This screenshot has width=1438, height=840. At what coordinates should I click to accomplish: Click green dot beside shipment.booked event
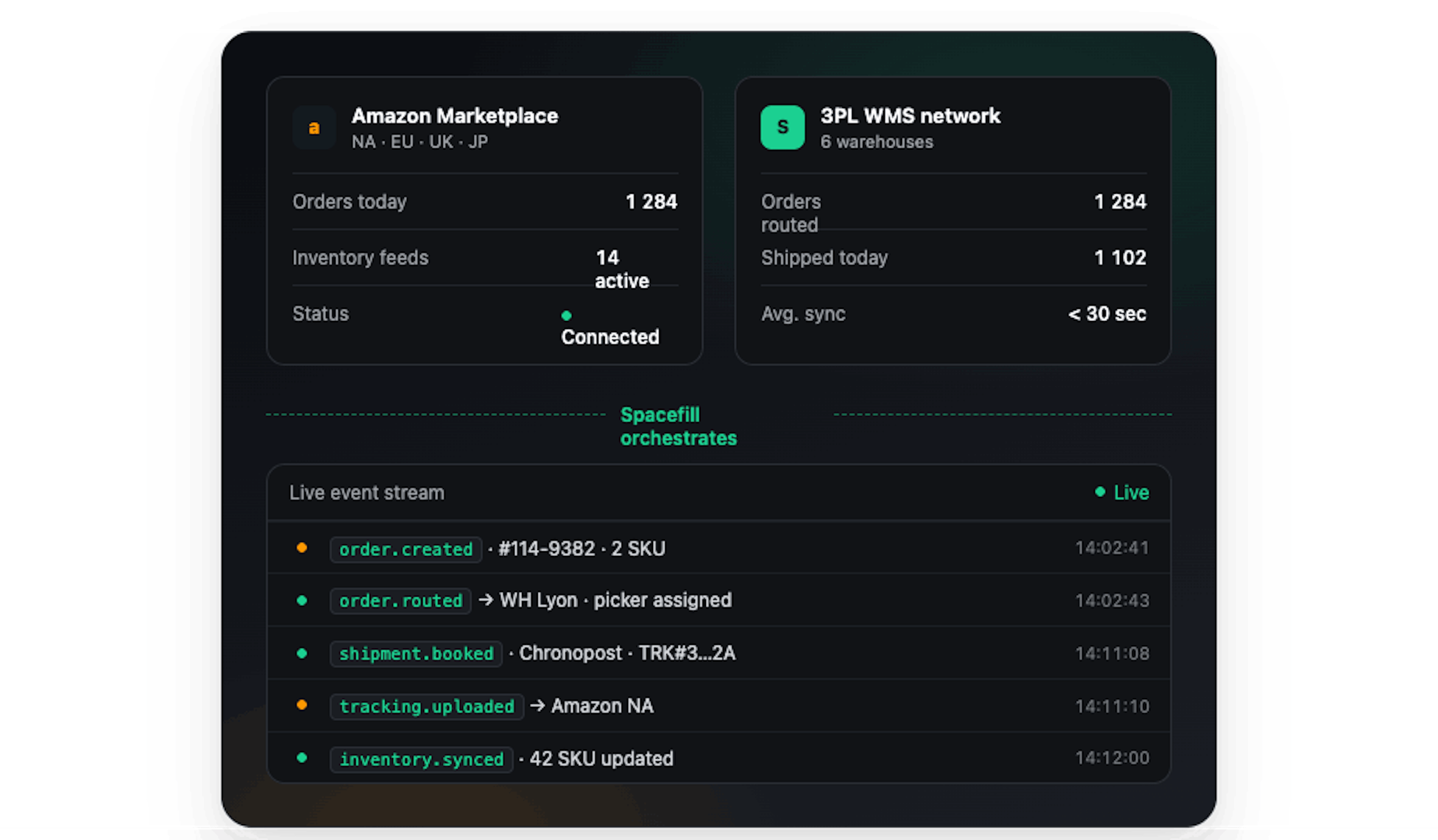click(302, 653)
